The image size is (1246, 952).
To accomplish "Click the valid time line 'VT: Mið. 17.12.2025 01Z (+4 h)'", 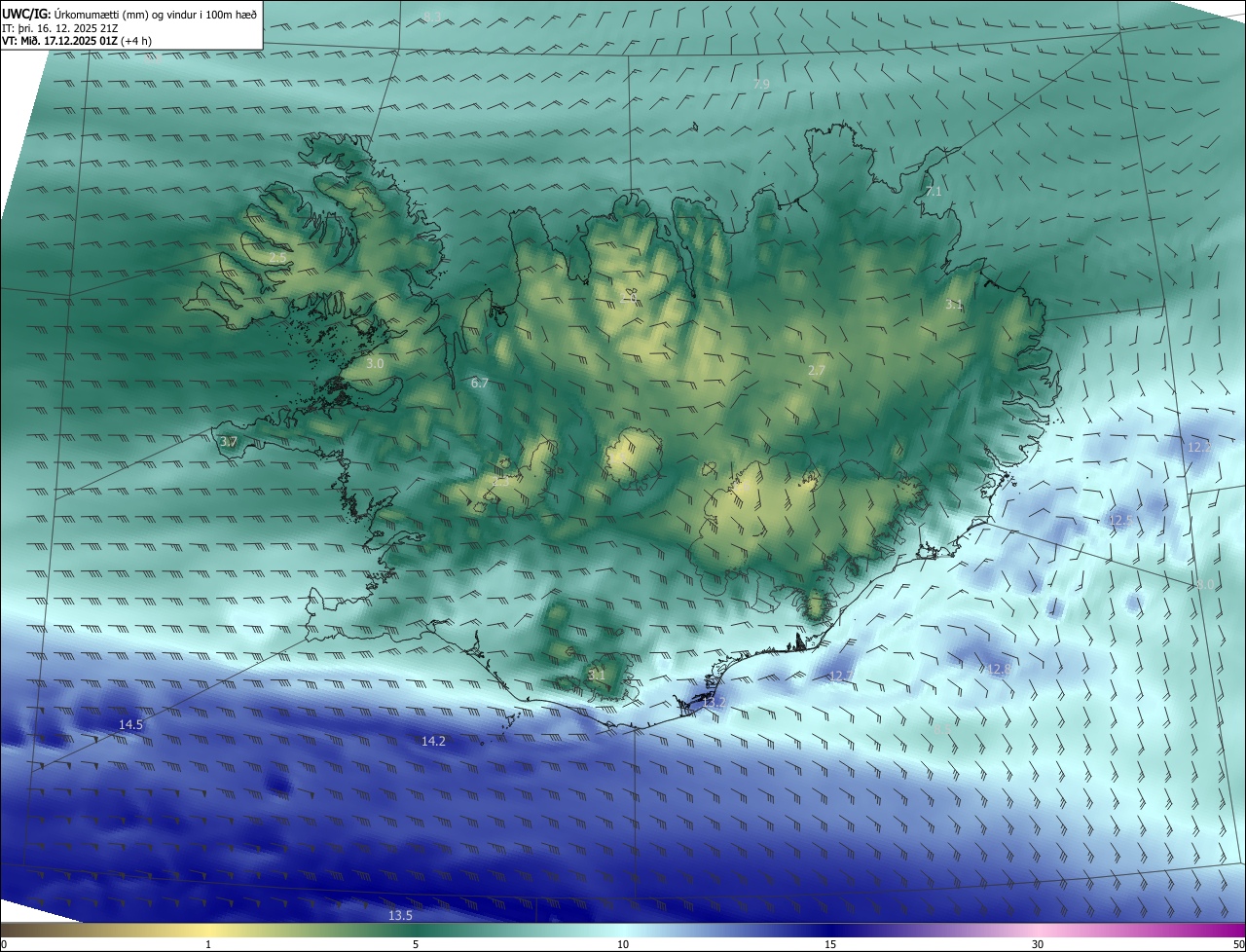I will pos(77,41).
